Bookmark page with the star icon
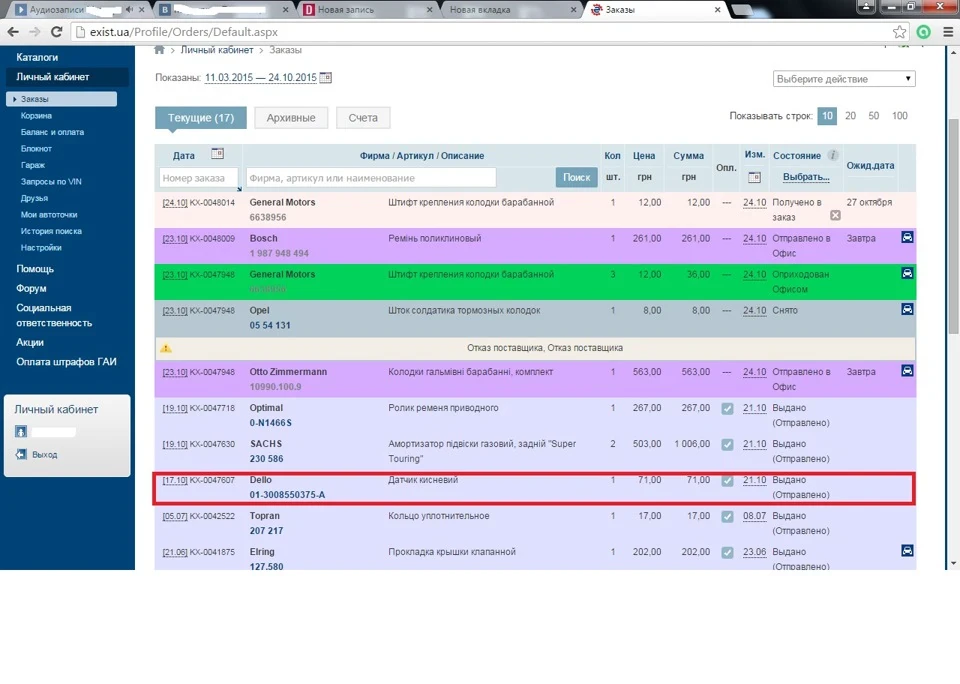Image resolution: width=960 pixels, height=684 pixels. tap(899, 32)
